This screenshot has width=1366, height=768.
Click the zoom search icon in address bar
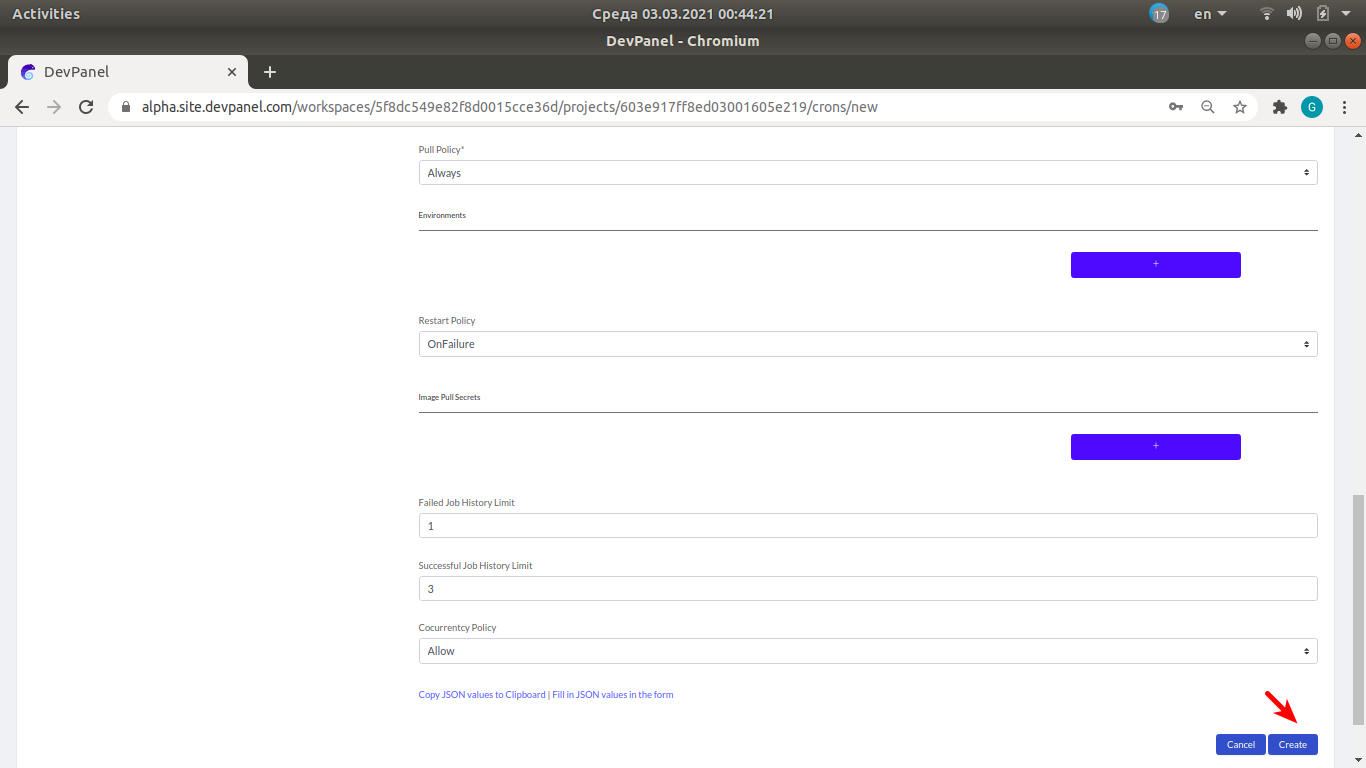1208,106
